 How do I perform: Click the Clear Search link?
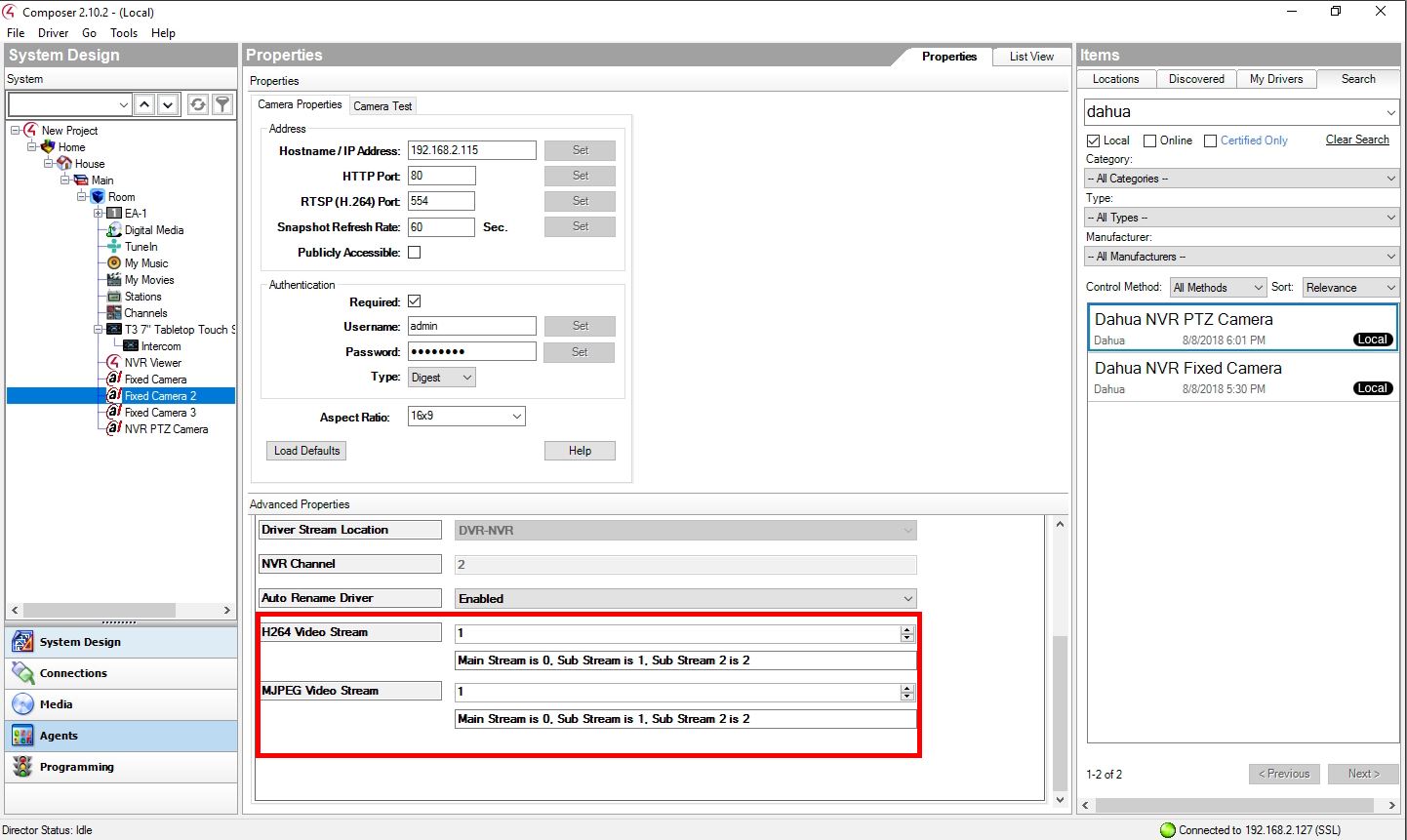point(1357,140)
